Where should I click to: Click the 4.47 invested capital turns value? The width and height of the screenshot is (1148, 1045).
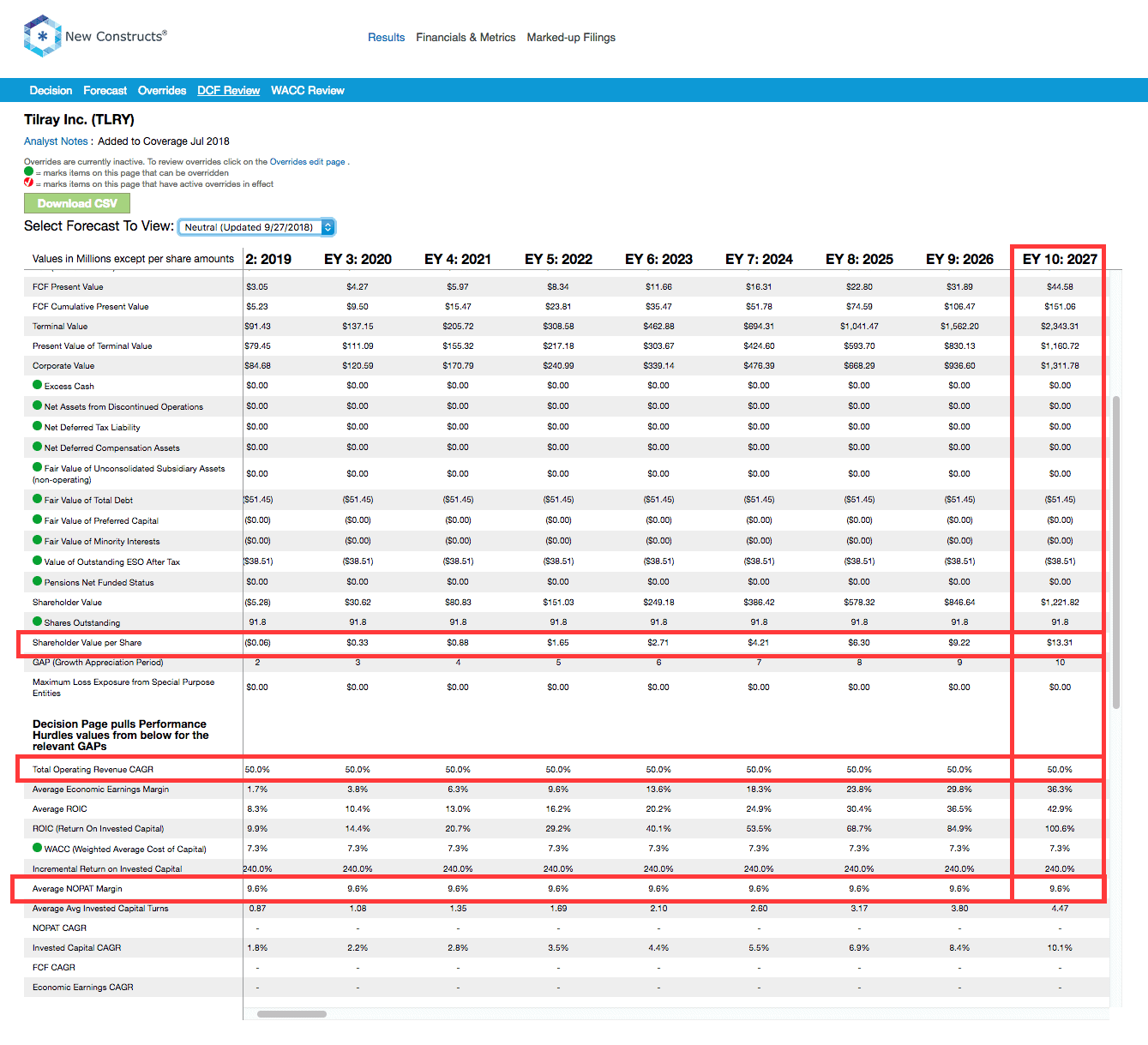point(1060,909)
